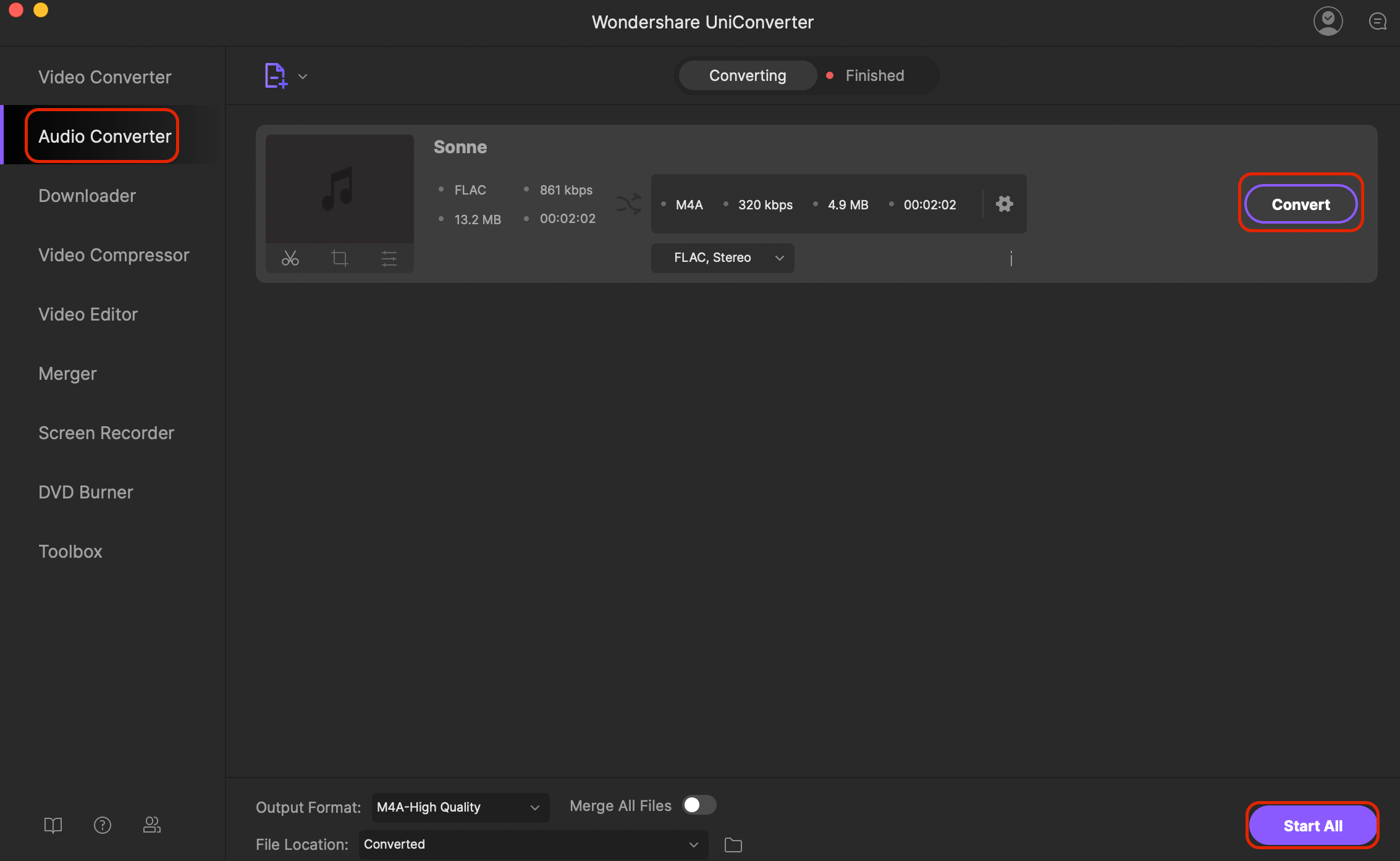The width and height of the screenshot is (1400, 861).
Task: Select the Audio Converter menu item
Action: 105,135
